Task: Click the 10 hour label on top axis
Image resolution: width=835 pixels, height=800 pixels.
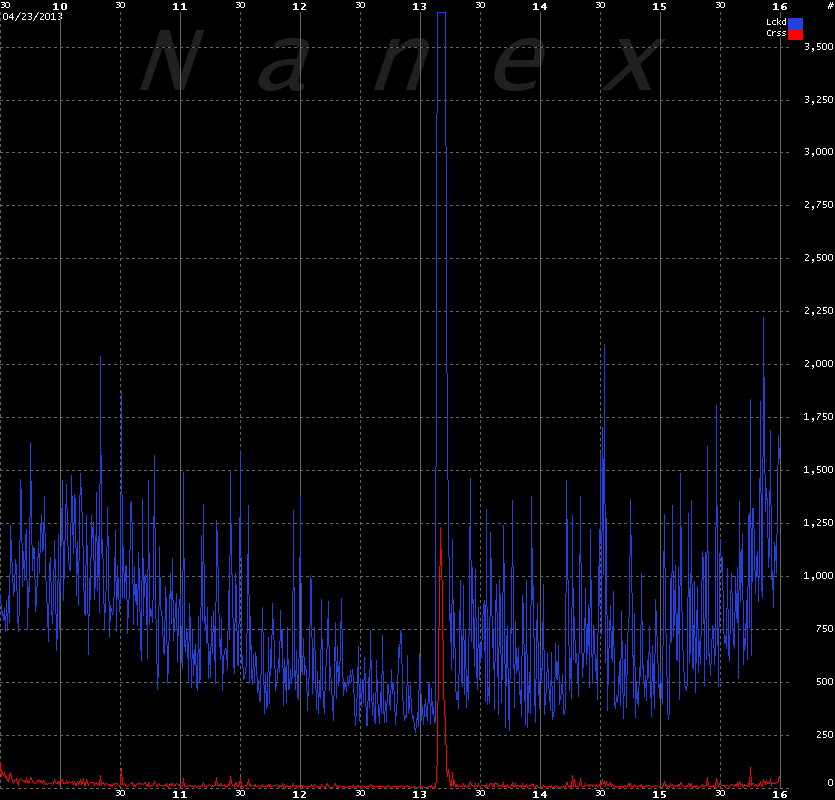Action: tap(60, 6)
